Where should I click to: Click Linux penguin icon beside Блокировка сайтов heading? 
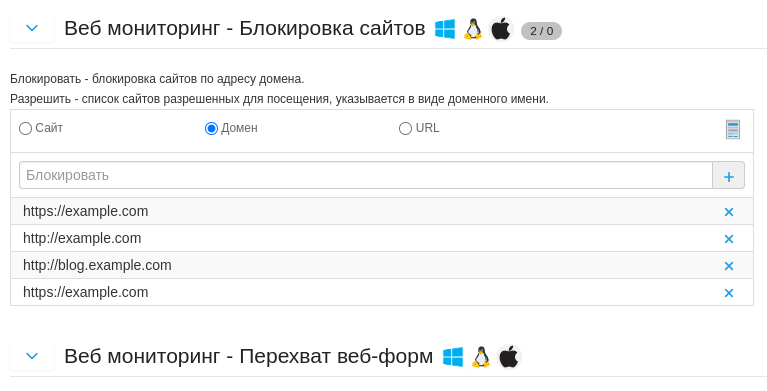click(x=473, y=29)
